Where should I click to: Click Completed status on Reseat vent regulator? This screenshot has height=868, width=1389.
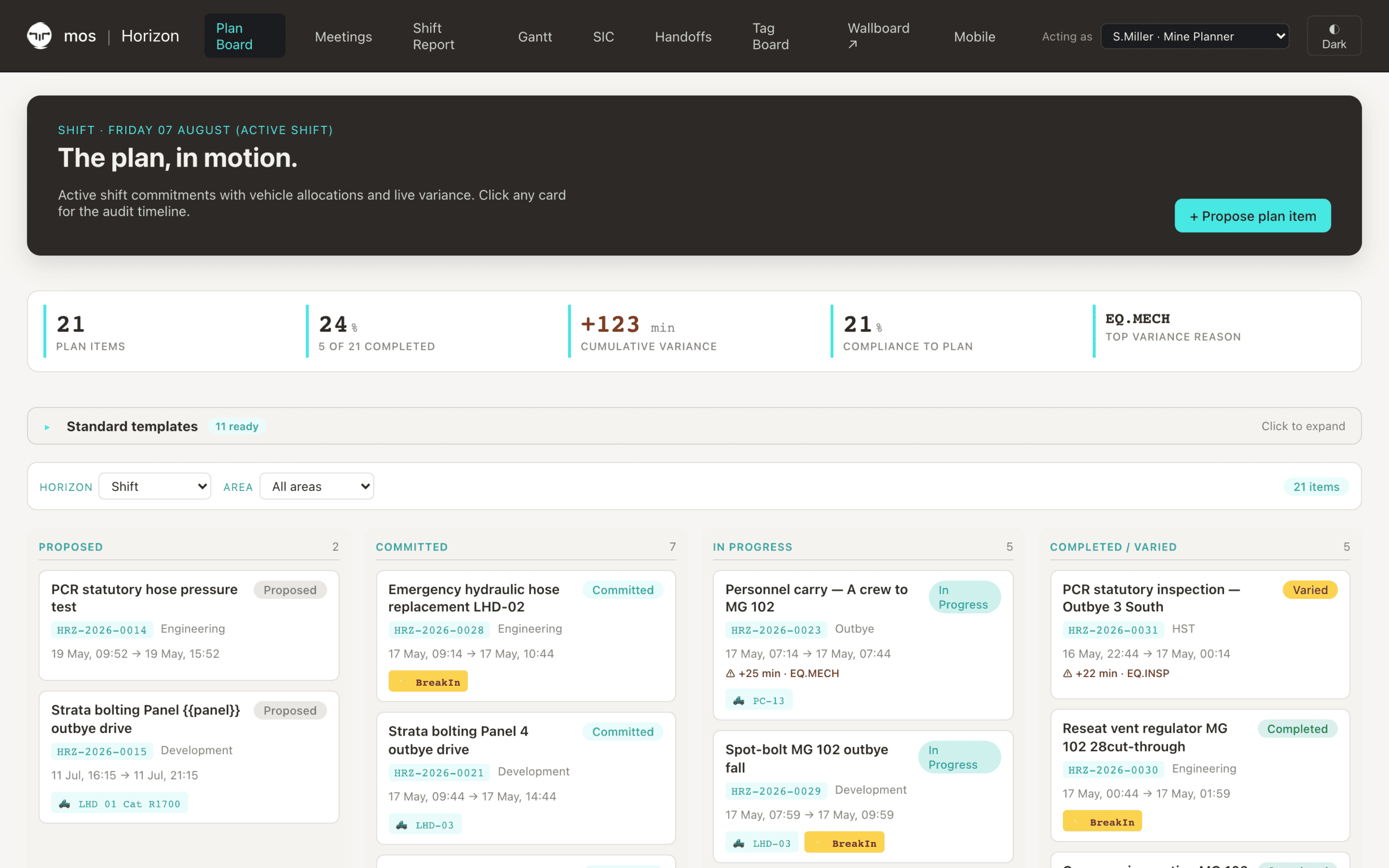coord(1297,729)
